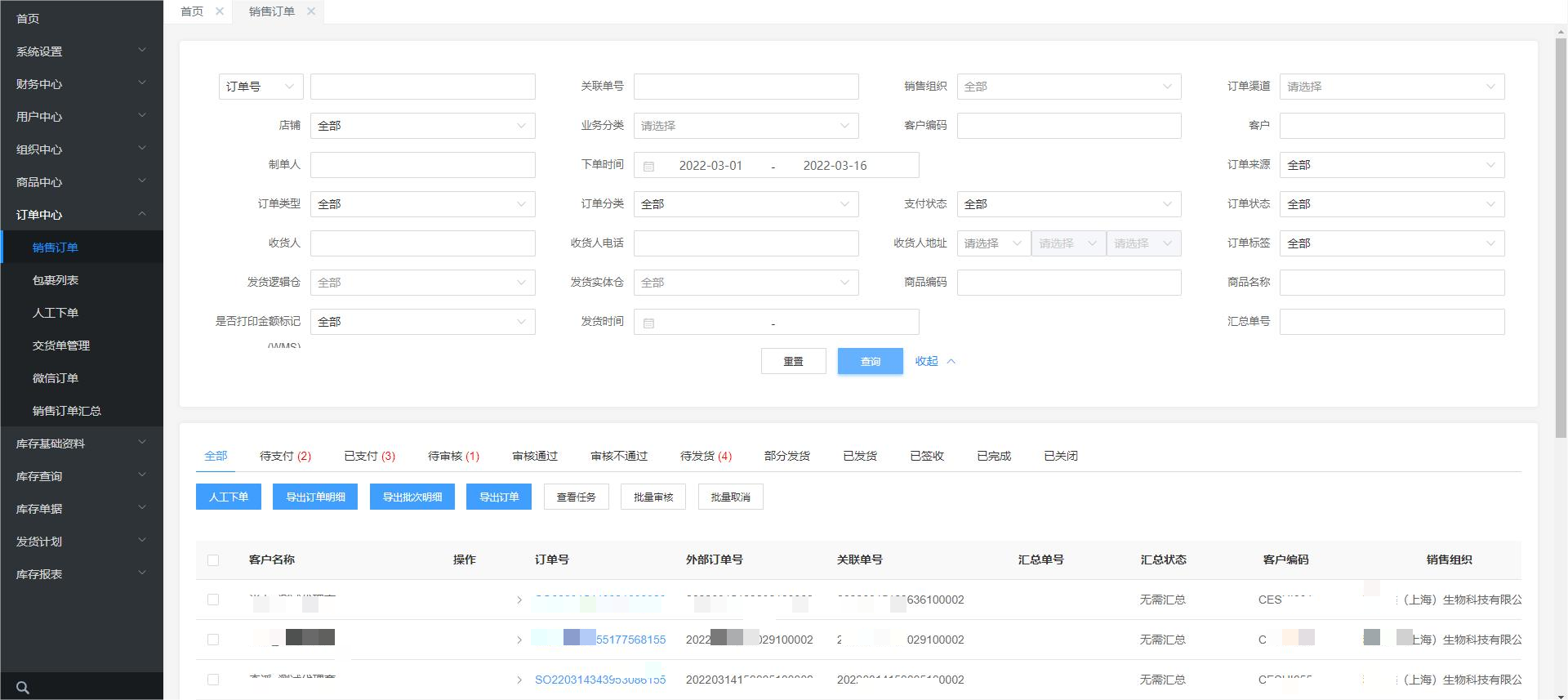The width and height of the screenshot is (1568, 700).
Task: Expand 库存查询 sidebar menu
Action: pos(82,475)
